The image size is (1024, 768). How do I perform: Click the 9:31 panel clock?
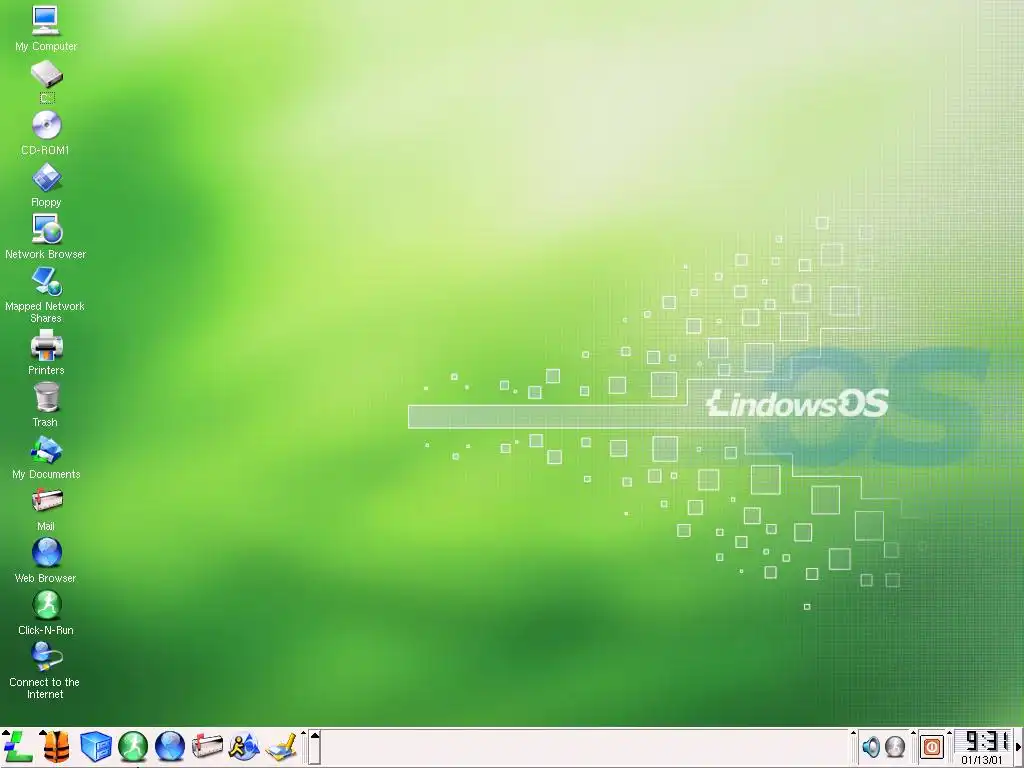985,741
